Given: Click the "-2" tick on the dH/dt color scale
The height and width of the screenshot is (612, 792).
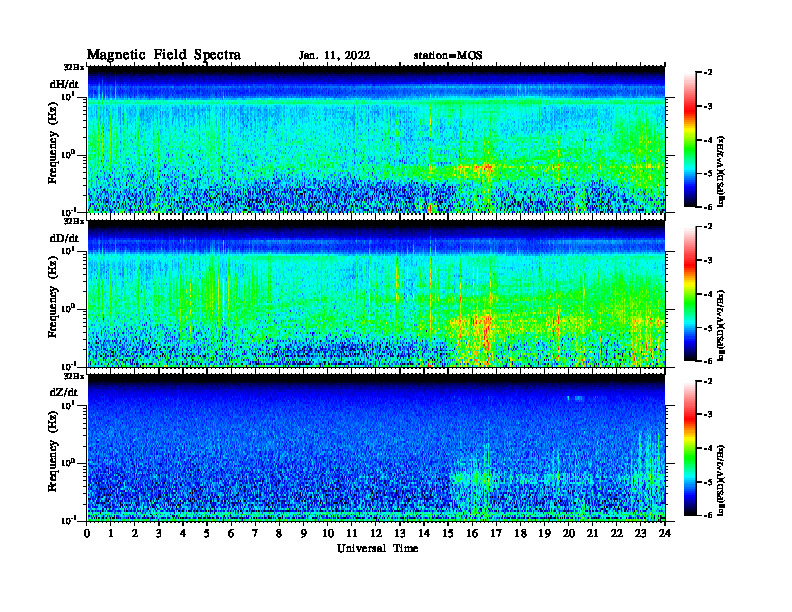Looking at the screenshot, I should coord(708,73).
